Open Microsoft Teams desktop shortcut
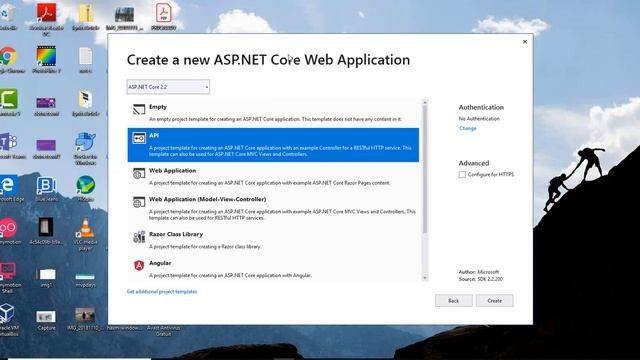640x360 pixels. pyautogui.click(x=8, y=142)
